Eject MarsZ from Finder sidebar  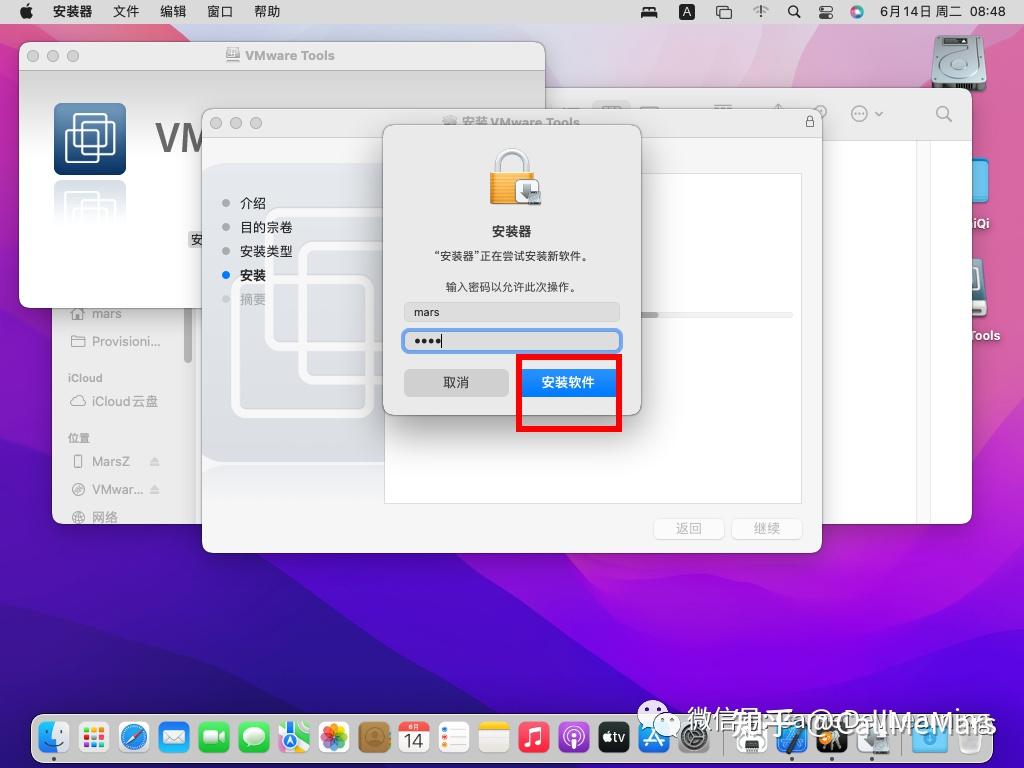click(x=155, y=462)
